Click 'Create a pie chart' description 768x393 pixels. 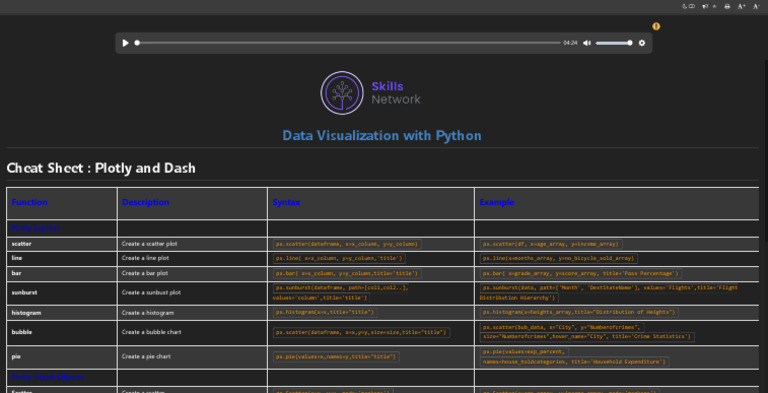pos(146,357)
